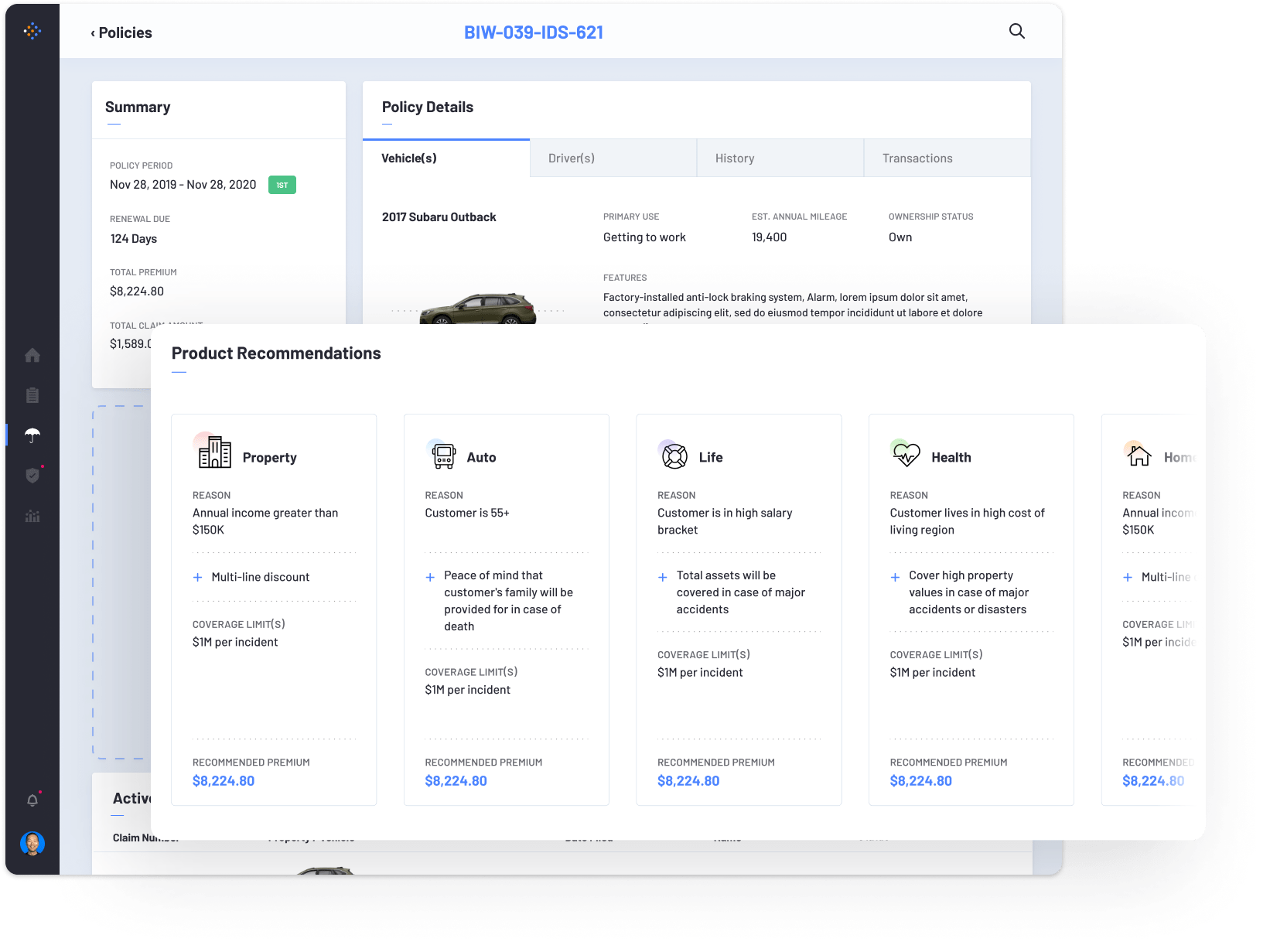Click Property coverage limit $1M per incident
This screenshot has height=952, width=1270.
(235, 643)
